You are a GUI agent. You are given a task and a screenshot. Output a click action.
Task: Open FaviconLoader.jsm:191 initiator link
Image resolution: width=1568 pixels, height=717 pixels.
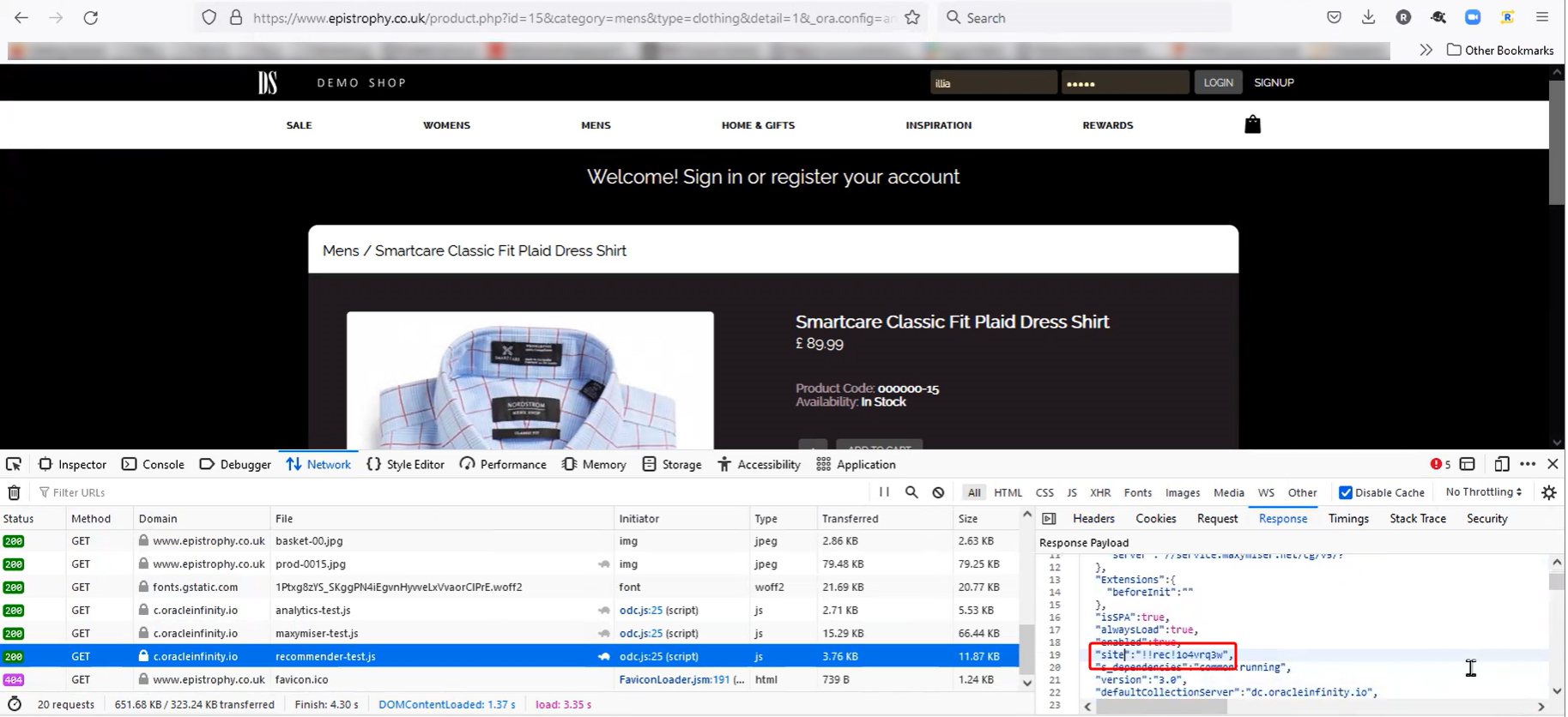tap(675, 679)
